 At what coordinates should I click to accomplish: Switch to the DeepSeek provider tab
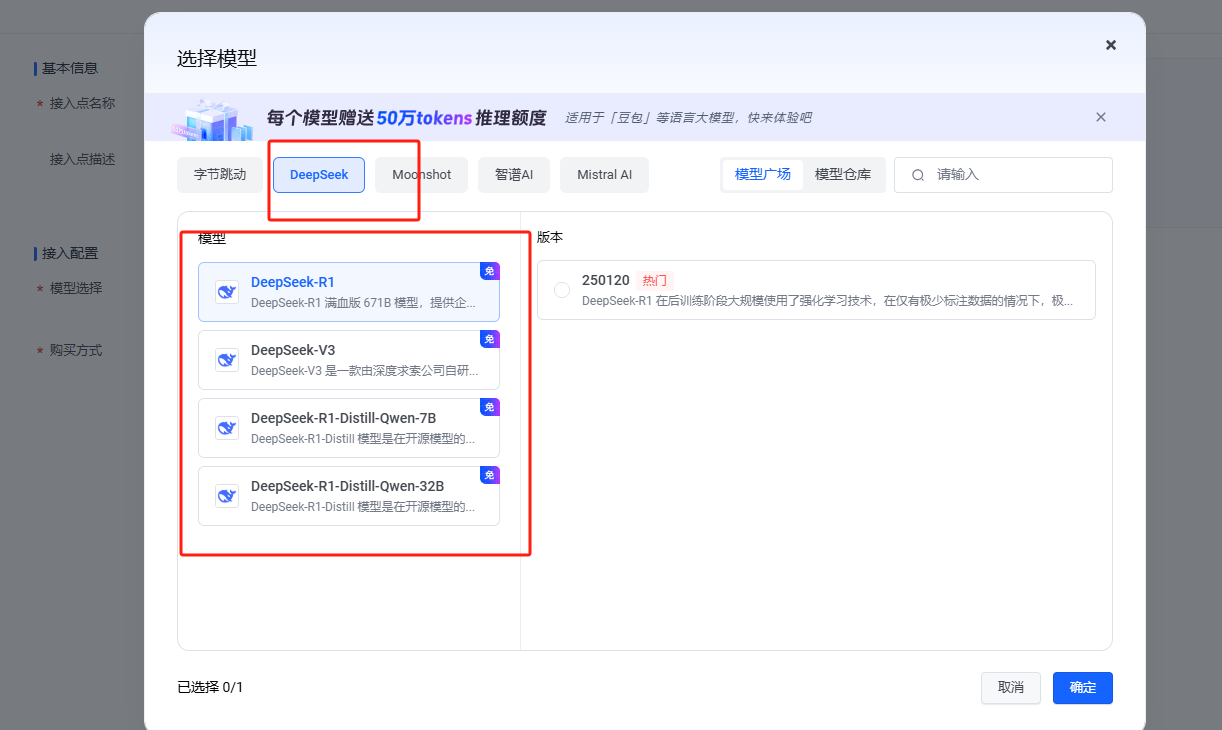point(319,175)
